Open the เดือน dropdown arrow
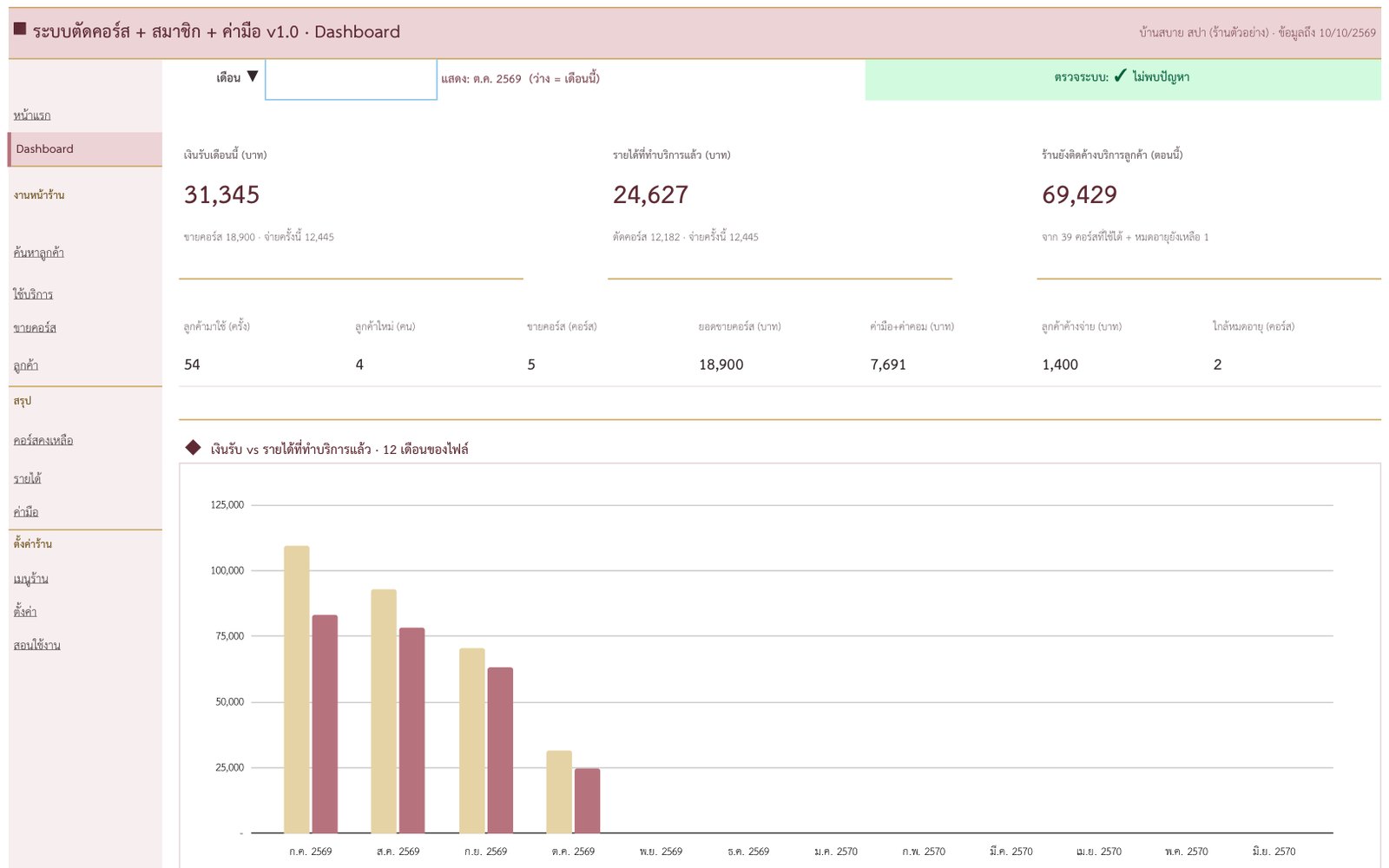 coord(252,76)
